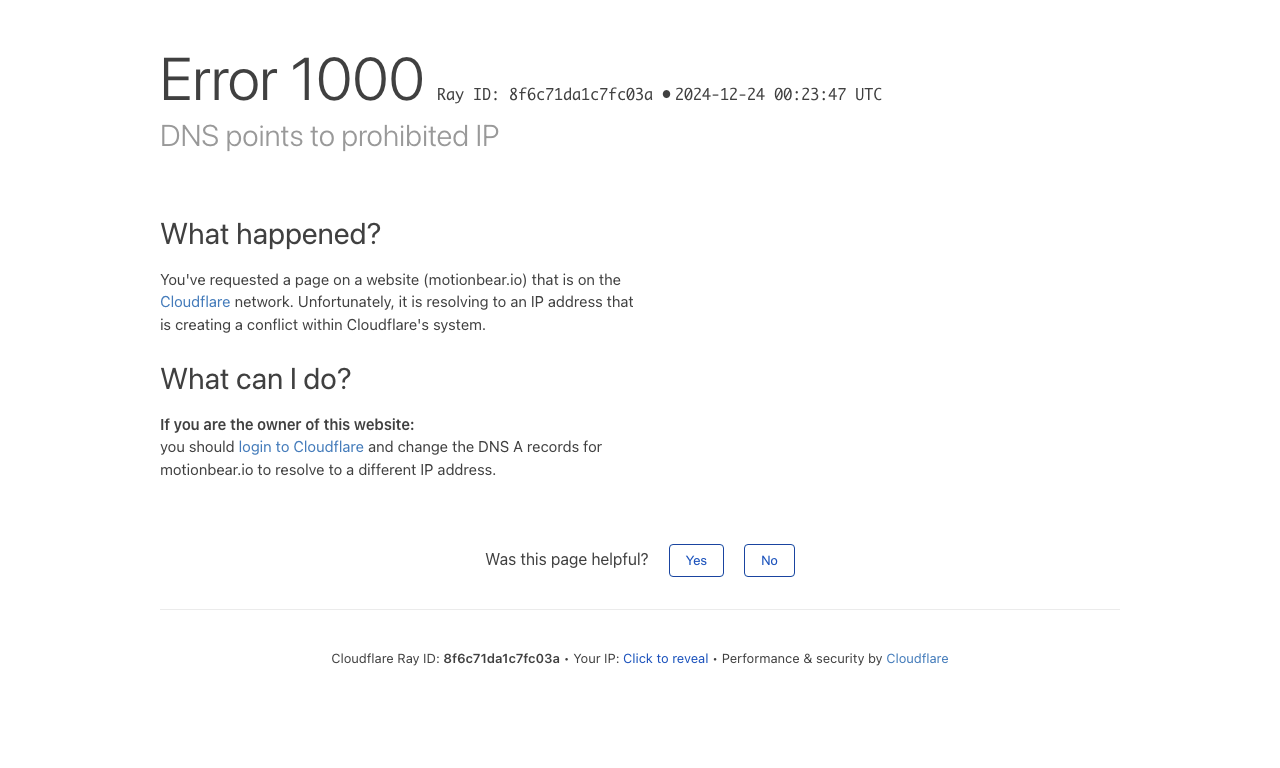Screen dimensions: 1280x768
Task: Click the Error 1000 heading
Action: pos(292,80)
